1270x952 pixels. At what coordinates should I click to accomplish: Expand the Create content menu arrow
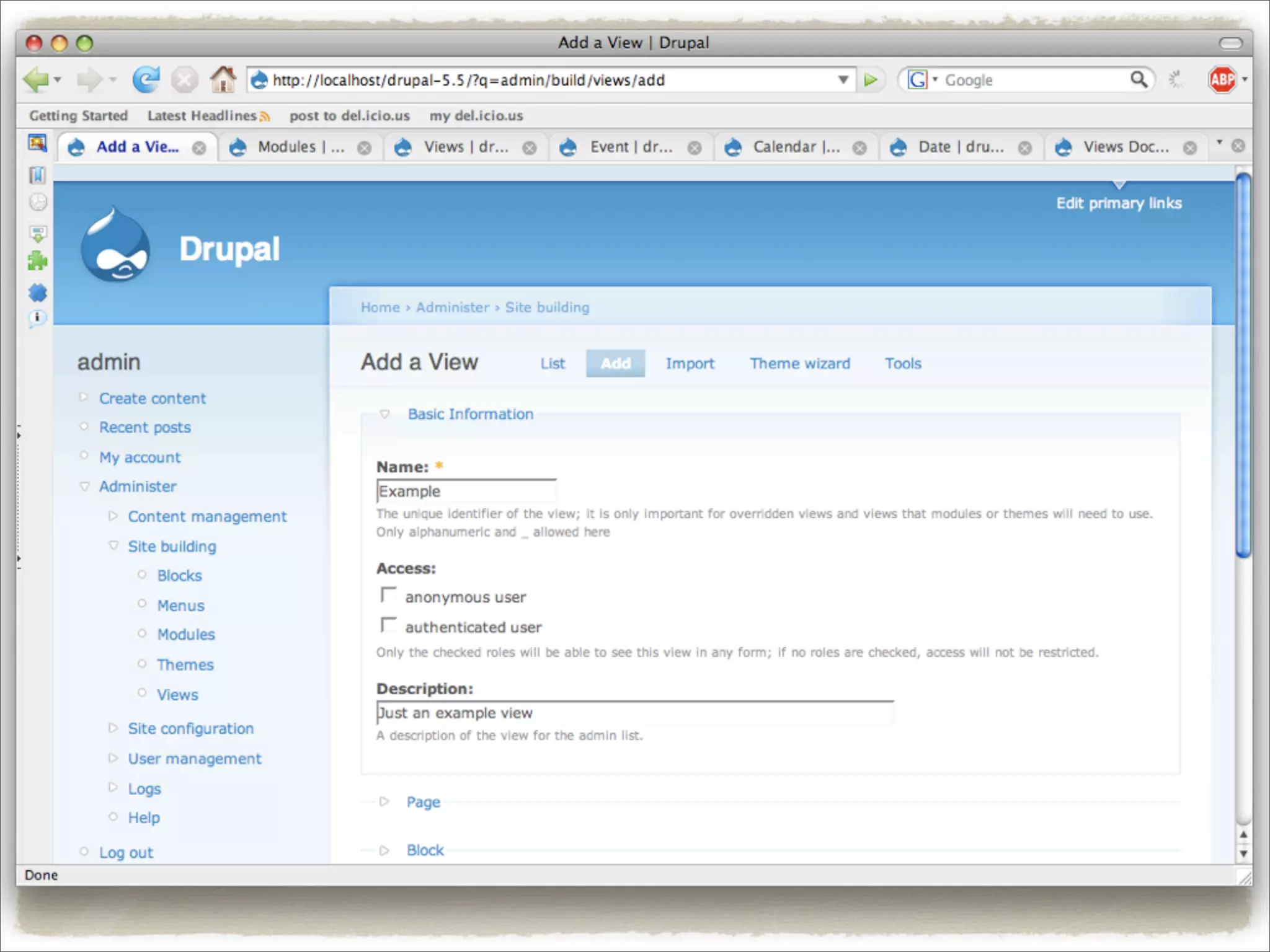(83, 397)
